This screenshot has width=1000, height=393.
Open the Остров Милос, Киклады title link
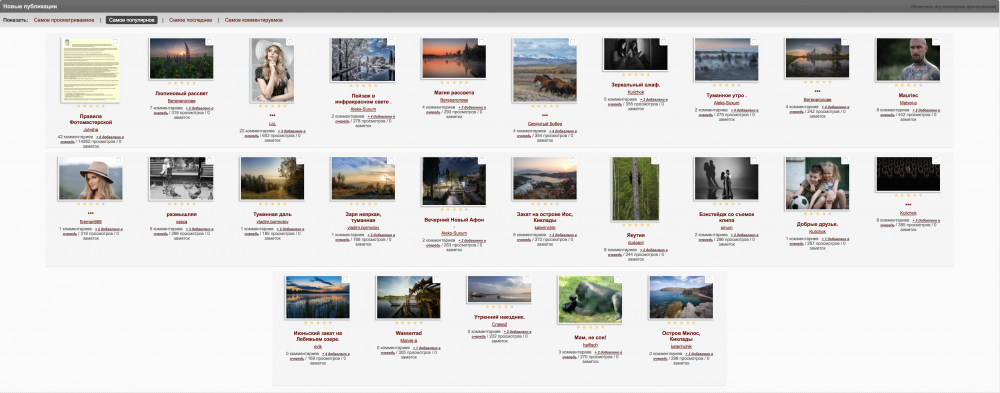[680, 336]
